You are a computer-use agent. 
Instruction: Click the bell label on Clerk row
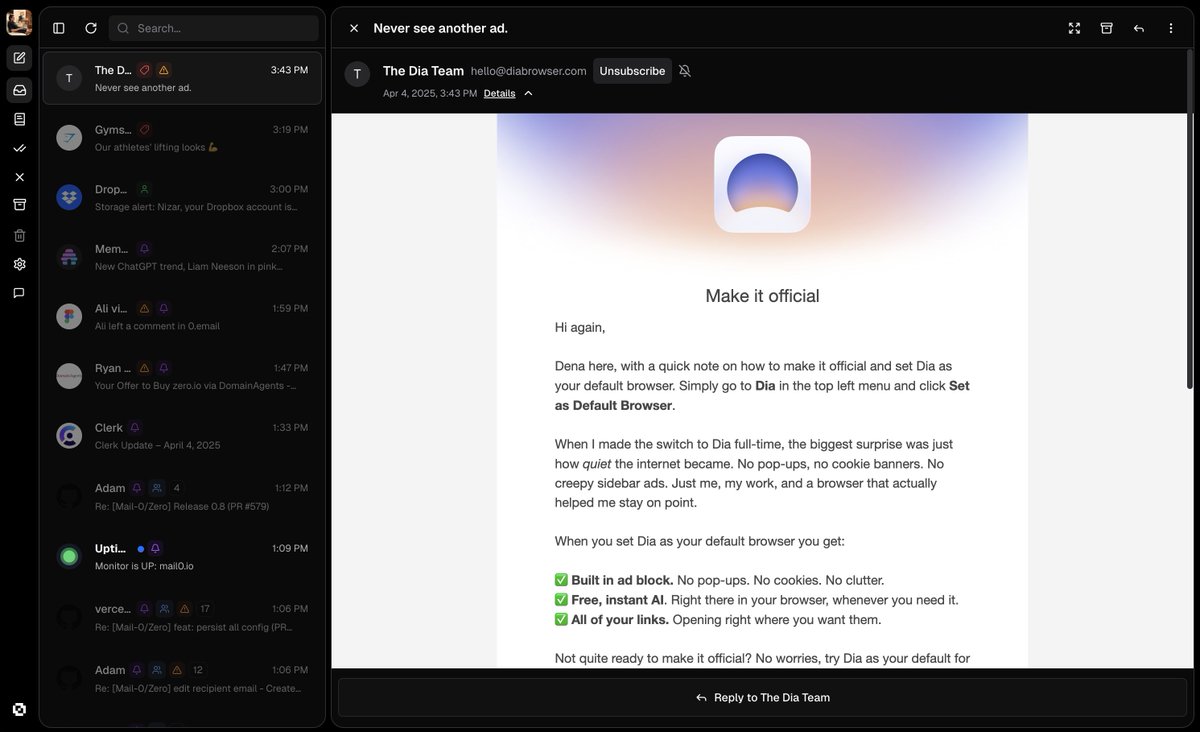point(135,428)
